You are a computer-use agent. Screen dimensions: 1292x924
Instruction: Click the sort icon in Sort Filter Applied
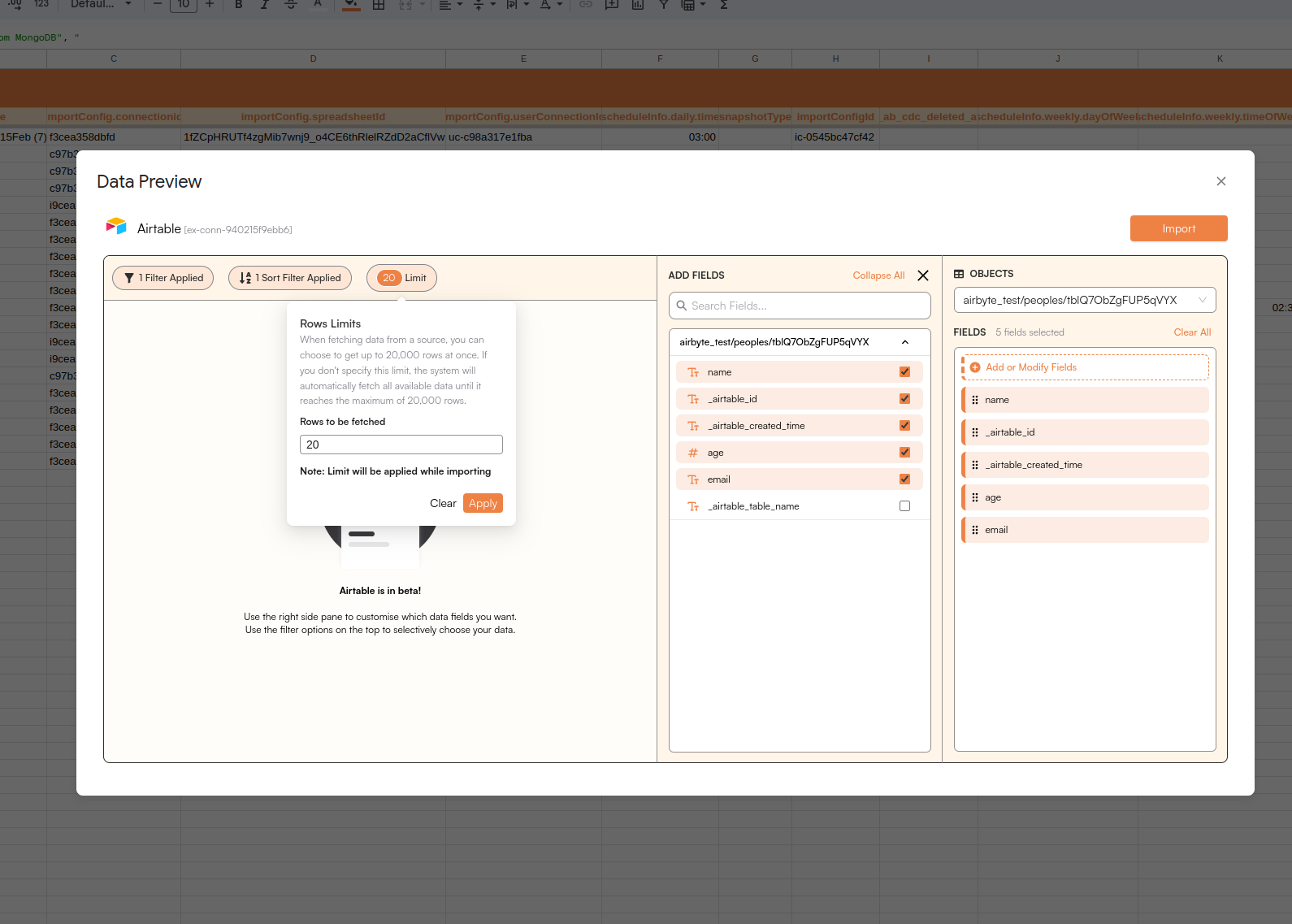(x=245, y=278)
